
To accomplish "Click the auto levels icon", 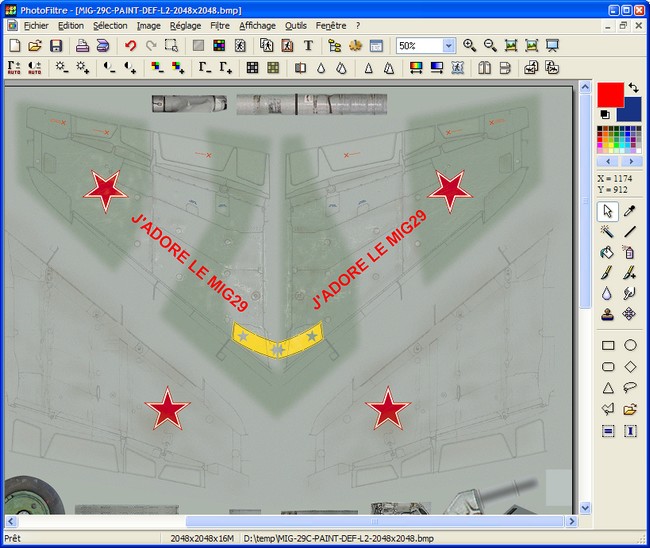I will click(x=14, y=68).
